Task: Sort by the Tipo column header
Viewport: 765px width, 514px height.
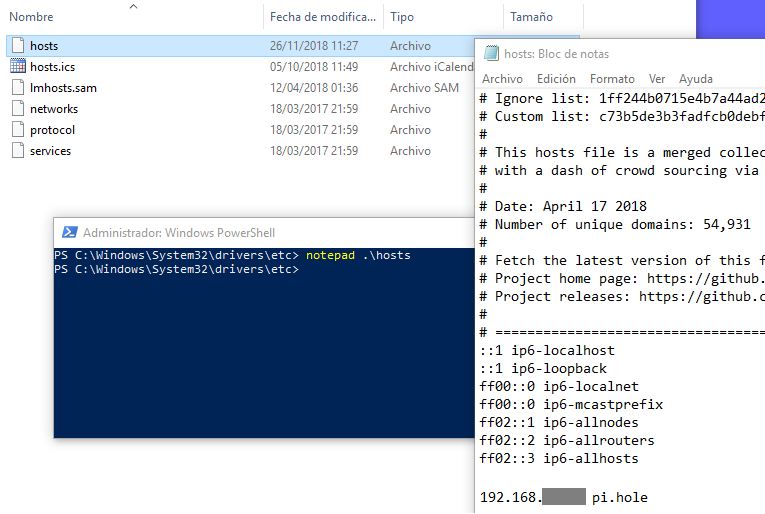Action: [x=402, y=17]
